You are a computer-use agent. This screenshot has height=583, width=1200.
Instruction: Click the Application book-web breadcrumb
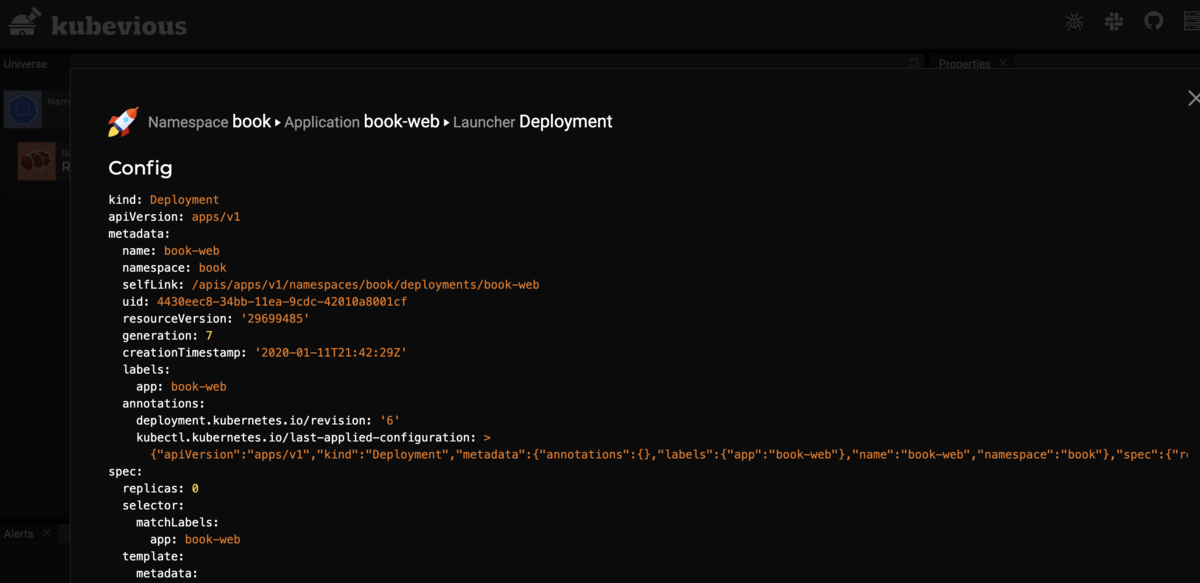click(x=361, y=122)
